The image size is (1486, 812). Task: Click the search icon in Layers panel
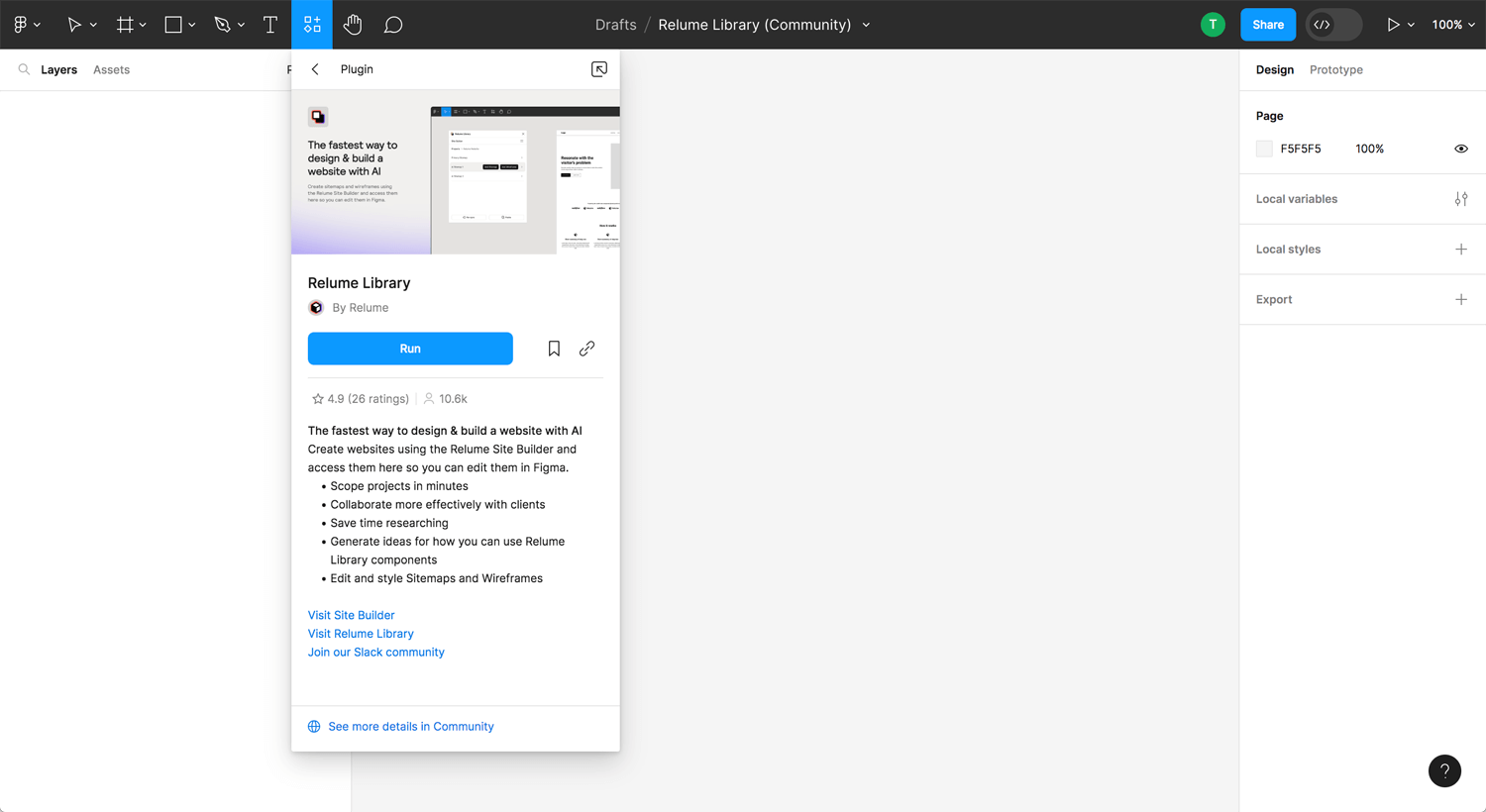click(x=24, y=69)
